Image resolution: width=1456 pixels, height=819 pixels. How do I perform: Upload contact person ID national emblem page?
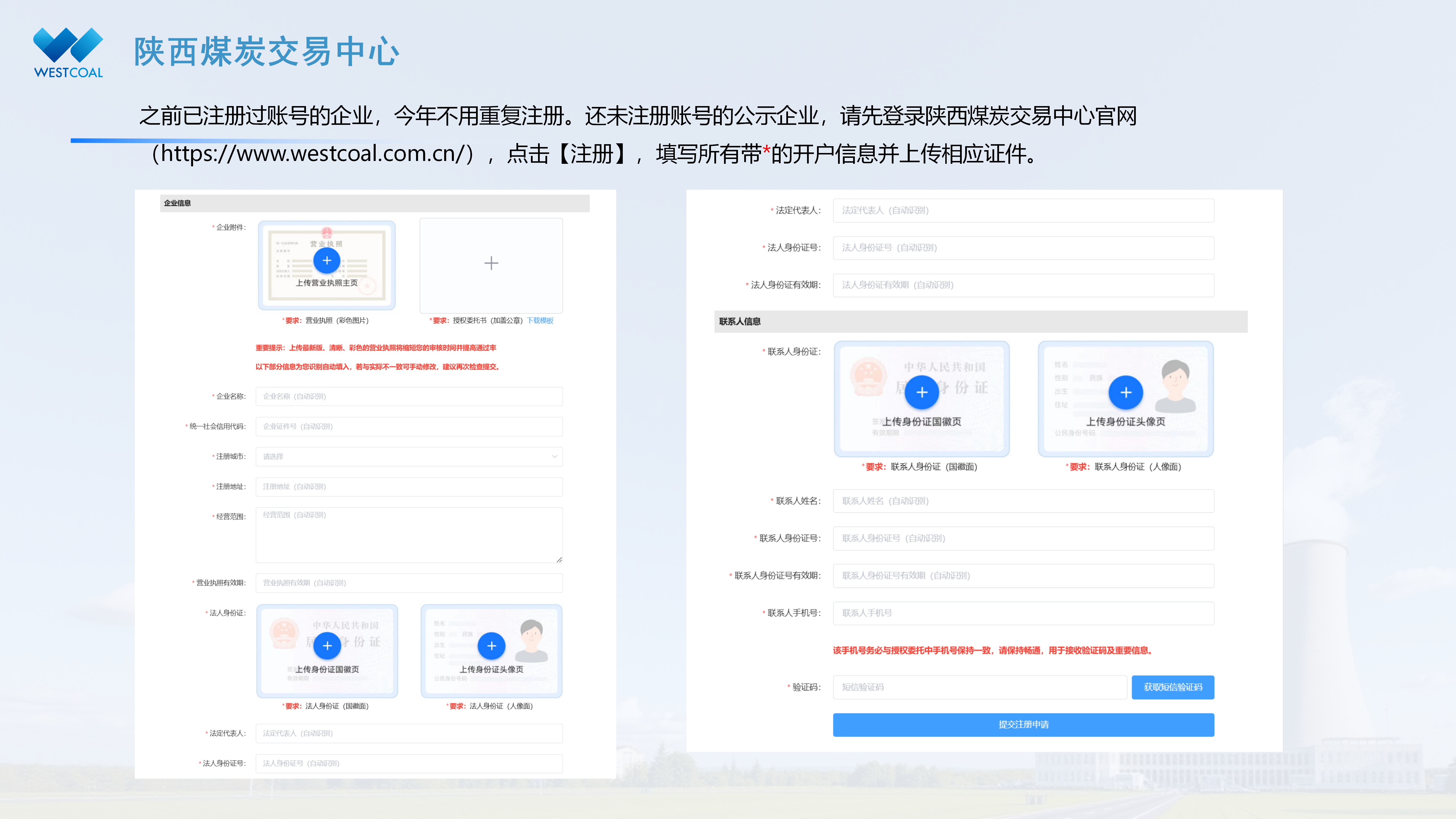coord(921,392)
